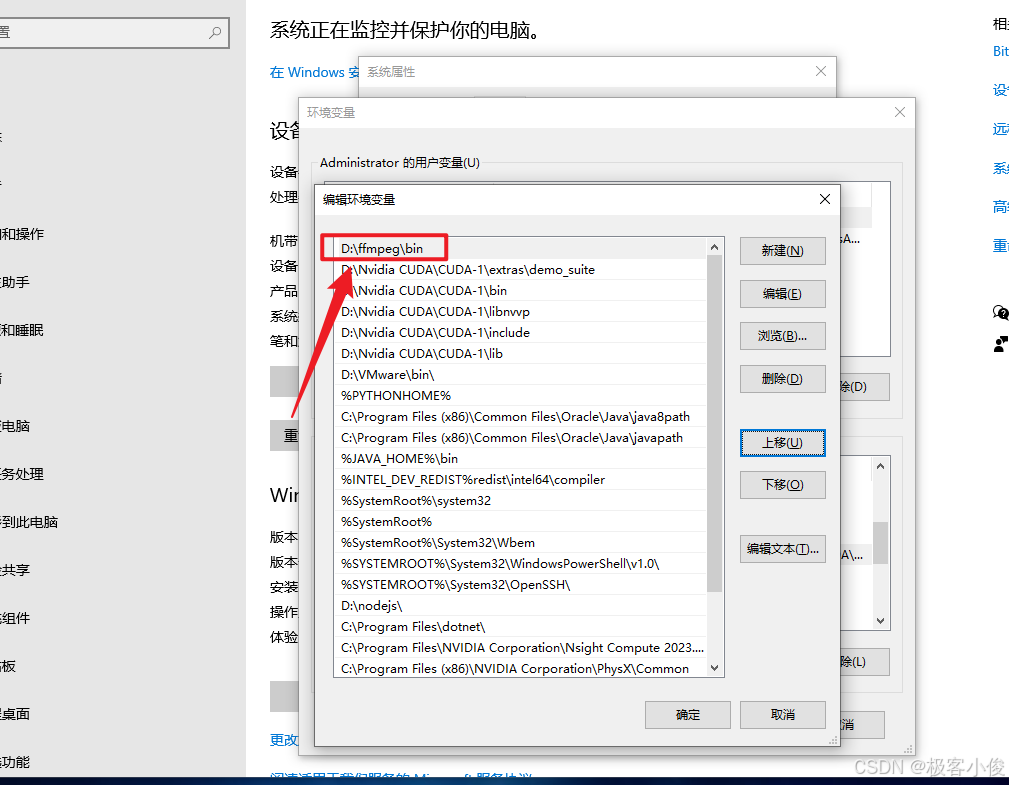Image resolution: width=1009 pixels, height=785 pixels.
Task: Confirm with the 确定 button
Action: [688, 715]
